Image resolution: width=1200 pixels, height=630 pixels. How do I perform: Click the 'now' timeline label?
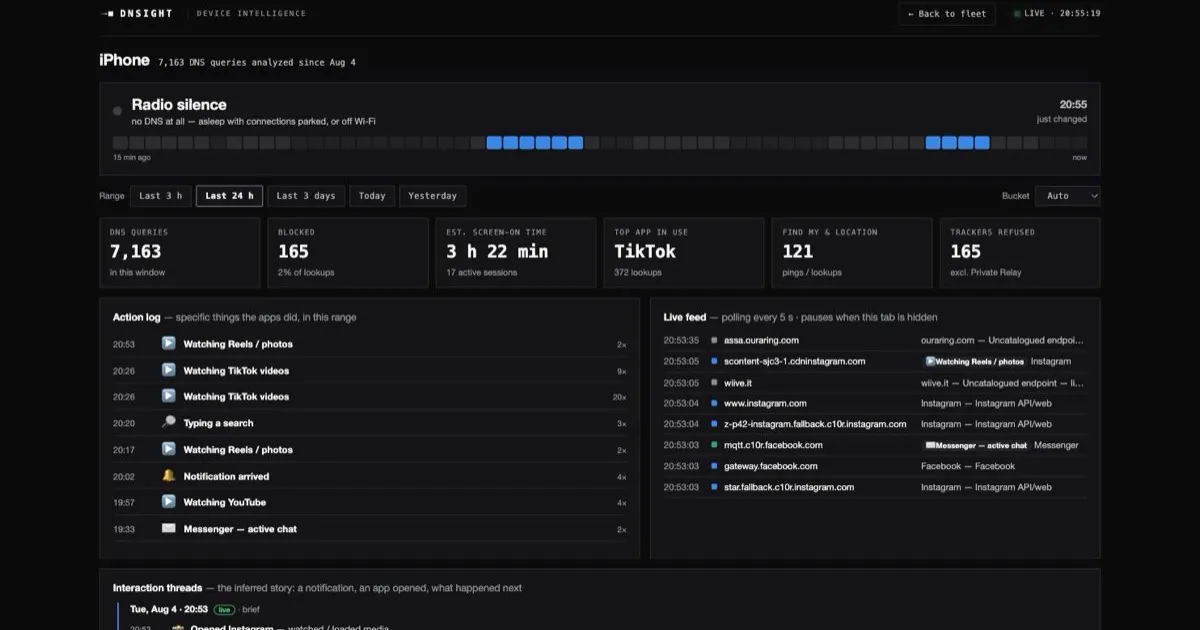click(x=1080, y=157)
